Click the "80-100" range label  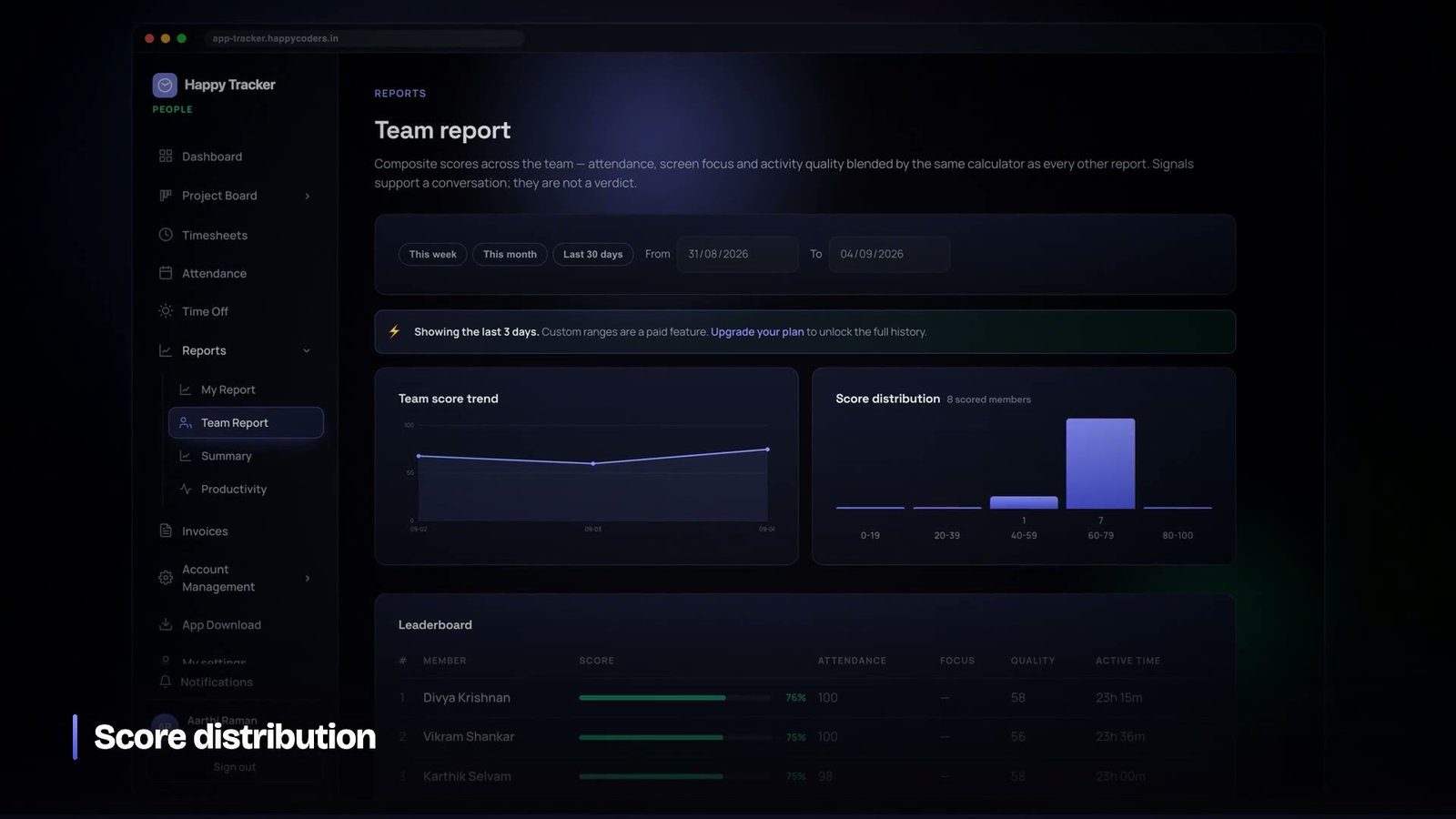[1178, 535]
